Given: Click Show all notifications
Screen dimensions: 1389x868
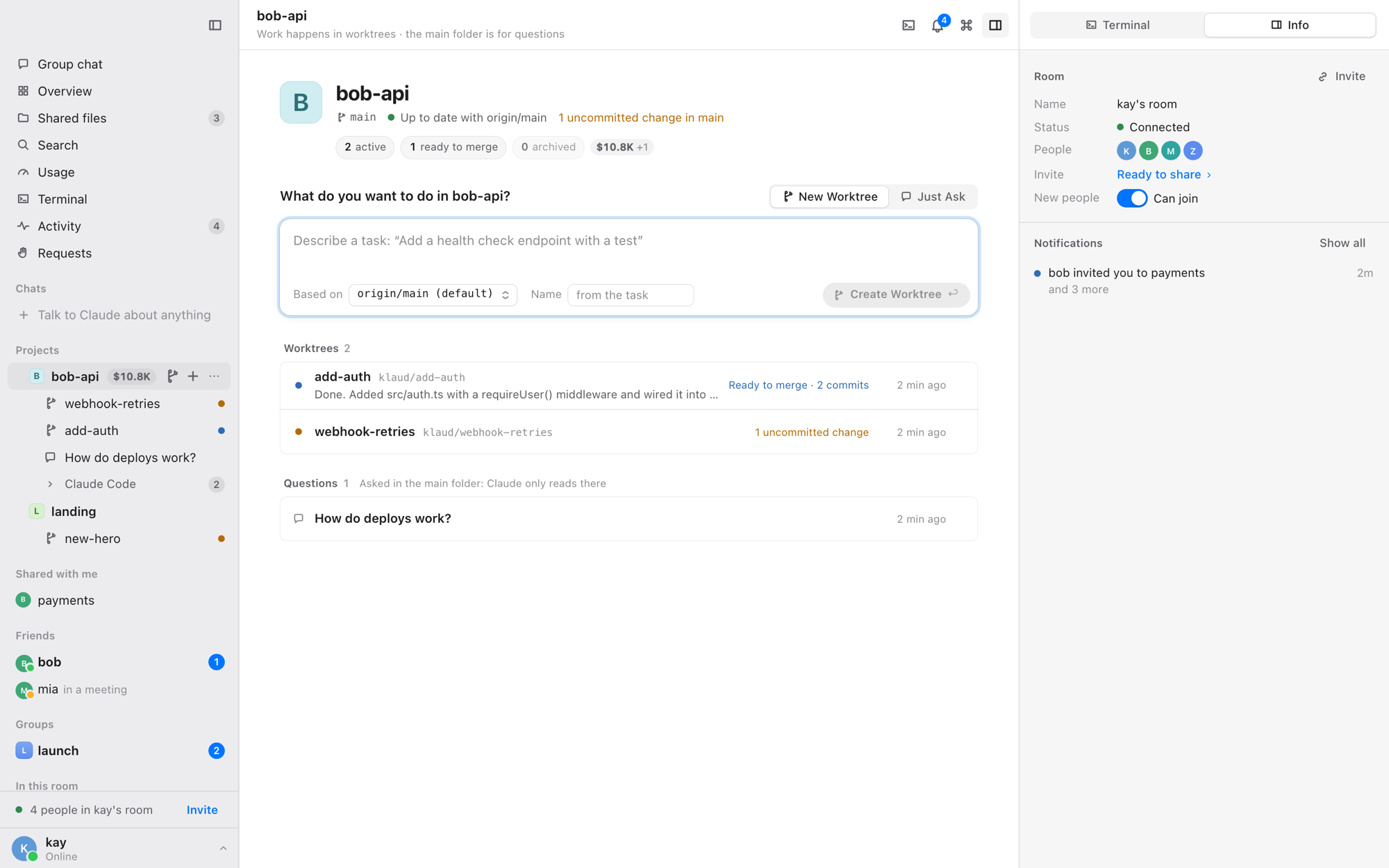Looking at the screenshot, I should click(1342, 244).
